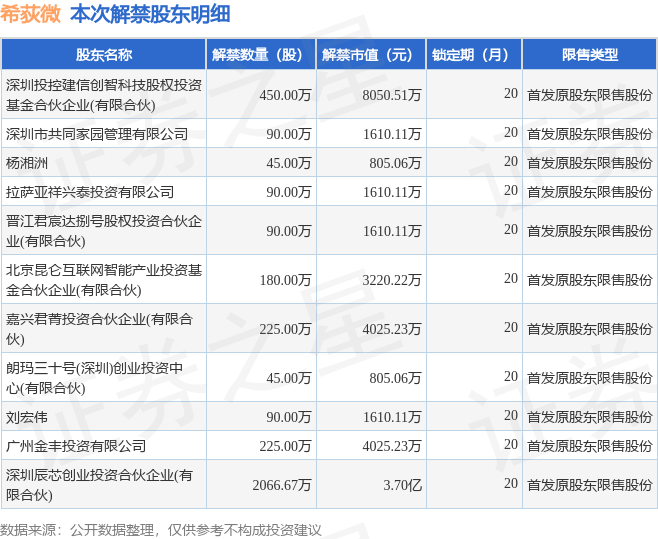Select the 本次解禁股东明细 title text
The image size is (658, 539).
point(150,13)
